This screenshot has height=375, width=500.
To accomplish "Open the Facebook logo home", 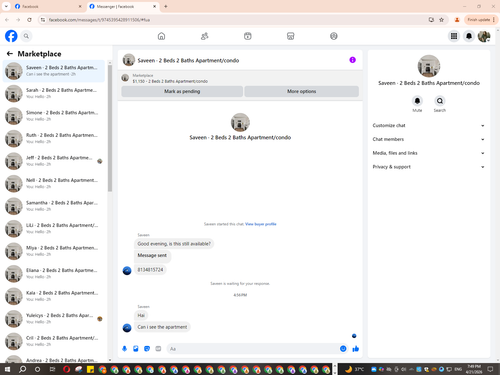I will (x=11, y=36).
